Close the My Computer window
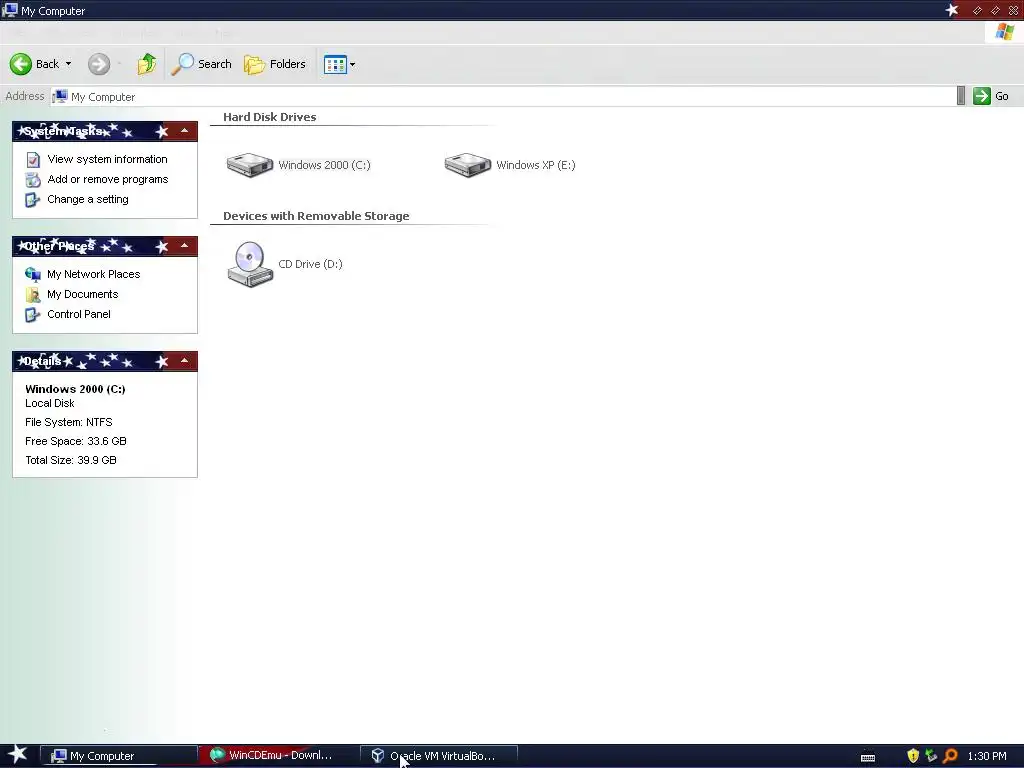Image resolution: width=1024 pixels, height=768 pixels. tap(1013, 10)
